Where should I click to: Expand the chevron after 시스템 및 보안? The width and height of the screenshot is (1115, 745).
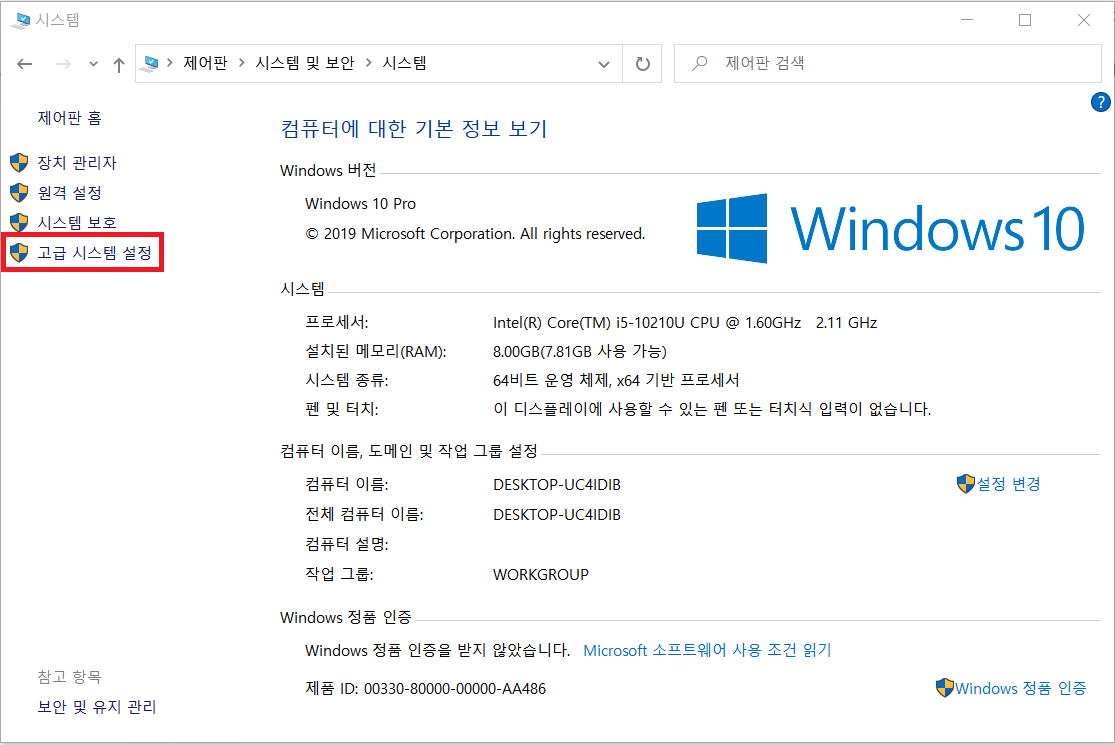[368, 63]
